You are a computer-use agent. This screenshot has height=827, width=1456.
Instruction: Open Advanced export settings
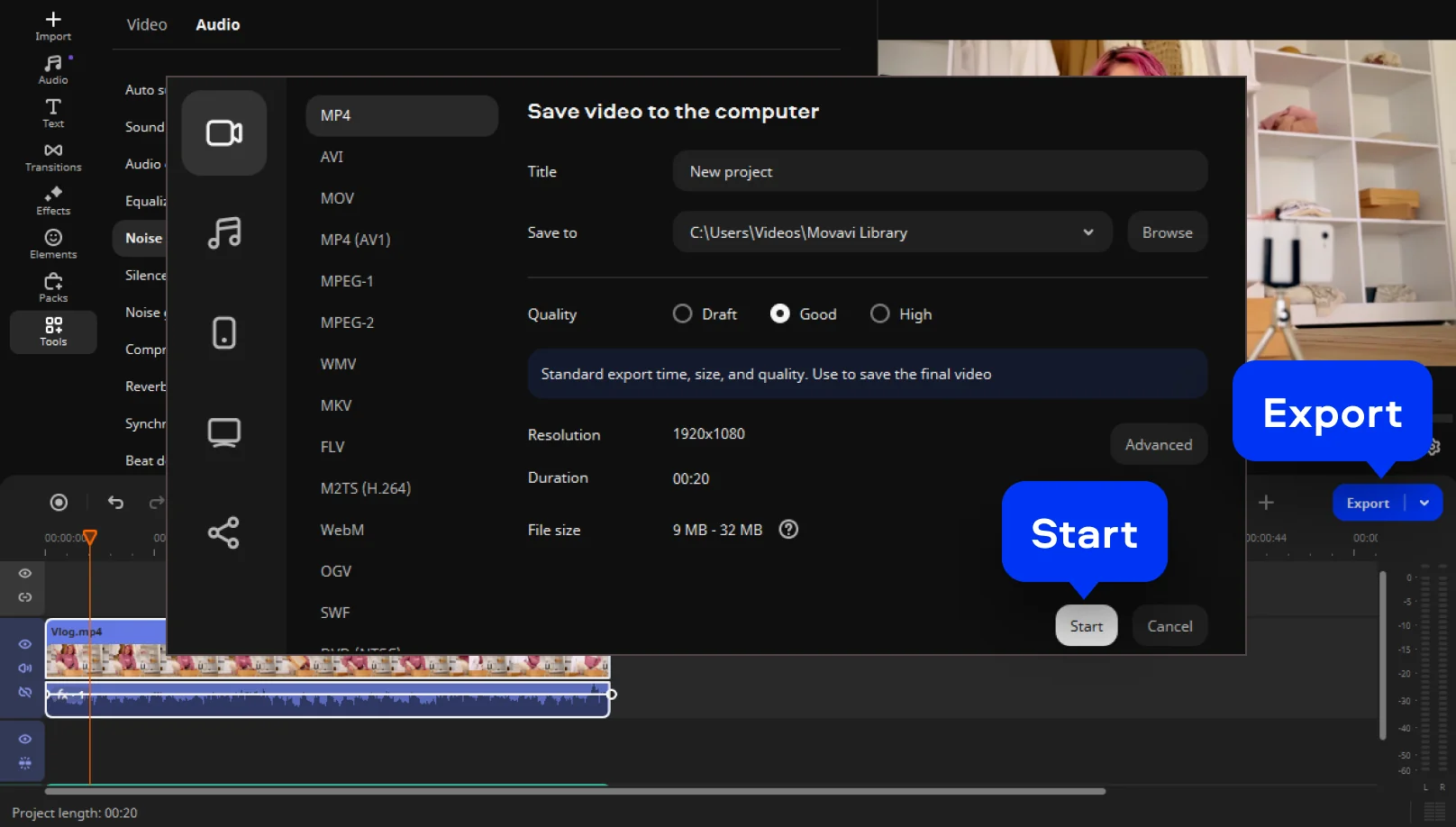(1158, 444)
